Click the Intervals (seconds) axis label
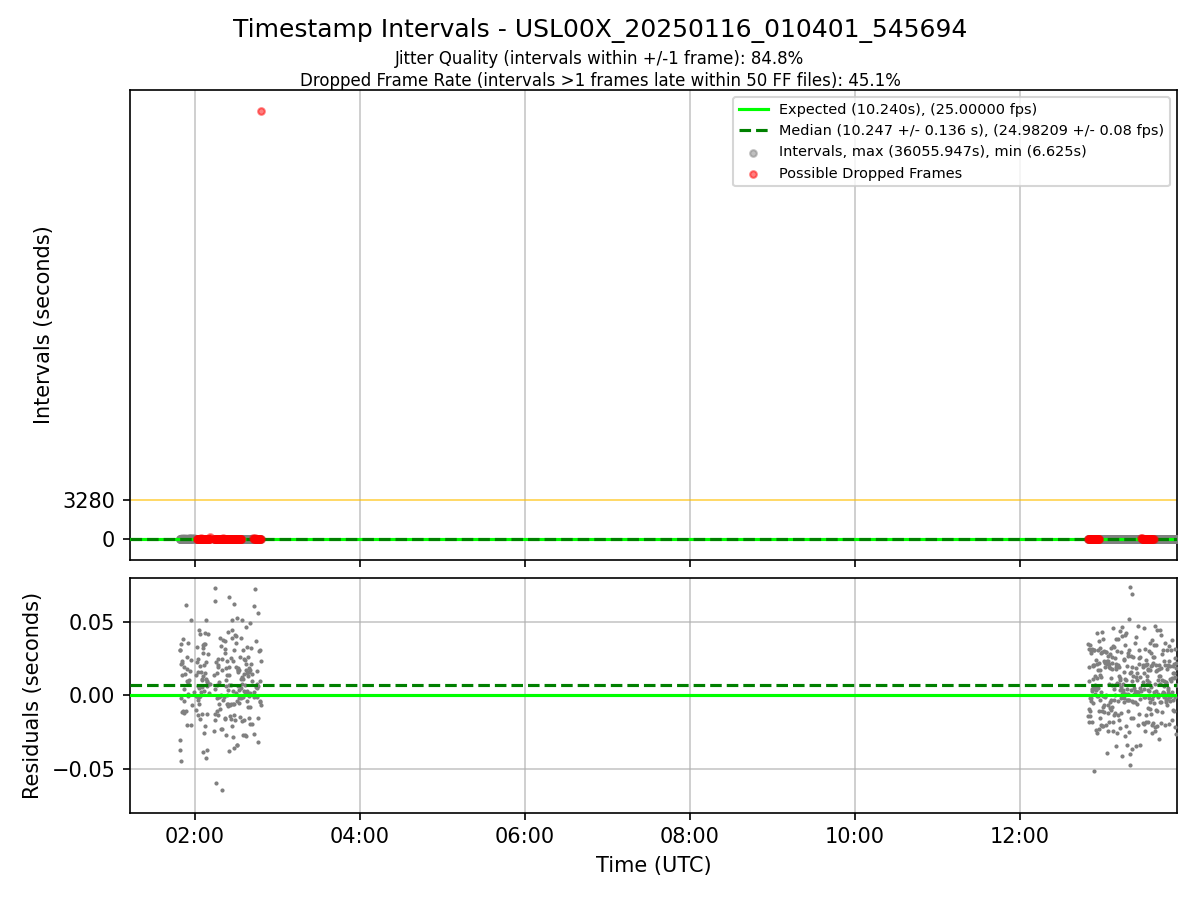 coord(43,325)
